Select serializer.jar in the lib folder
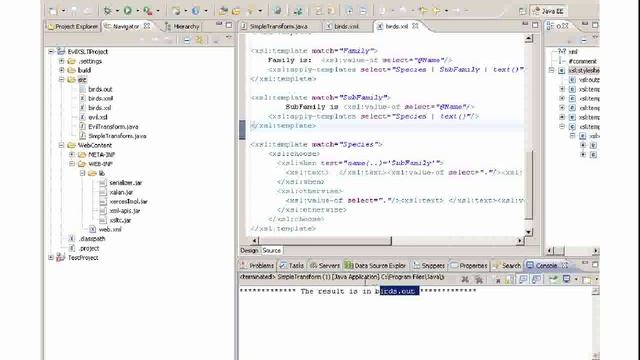640x360 pixels. [126, 182]
